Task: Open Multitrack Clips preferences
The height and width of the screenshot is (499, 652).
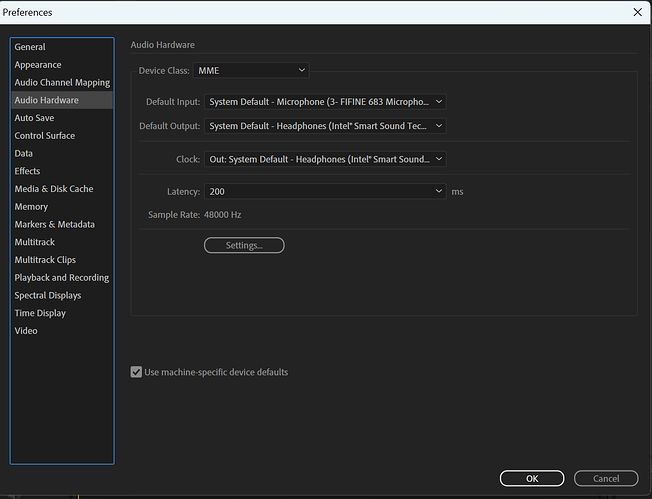Action: tap(62, 260)
